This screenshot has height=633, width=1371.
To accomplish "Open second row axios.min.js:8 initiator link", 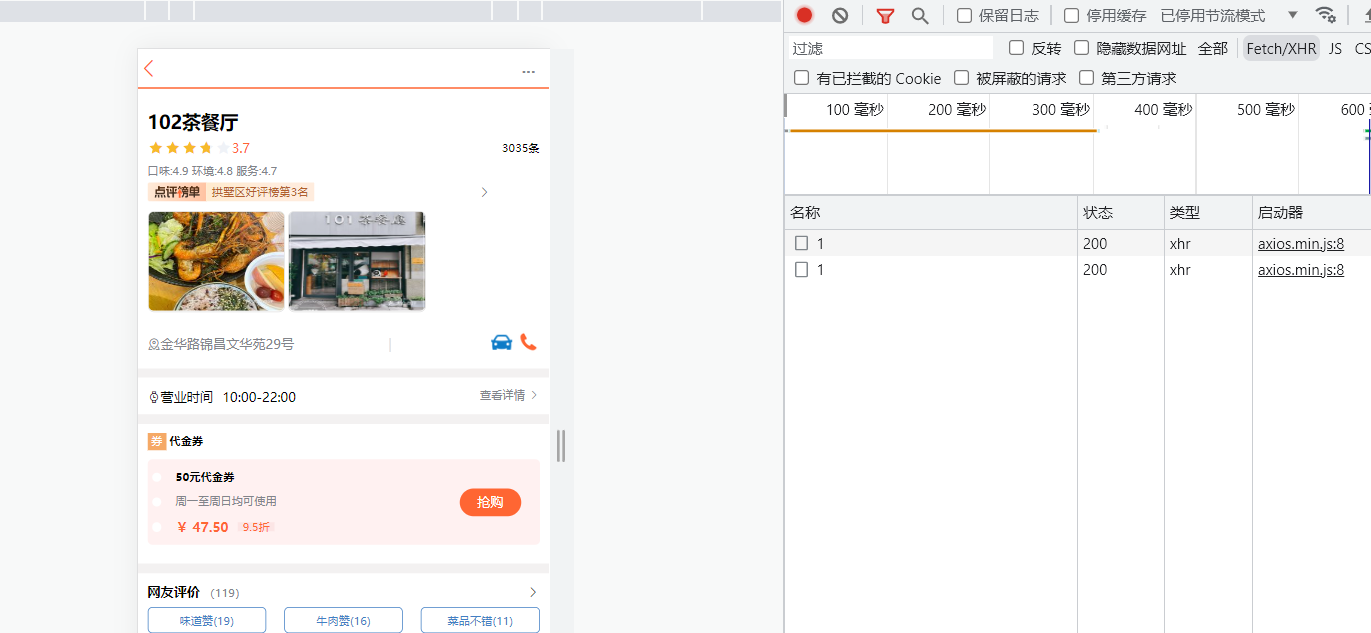I will coord(1301,269).
